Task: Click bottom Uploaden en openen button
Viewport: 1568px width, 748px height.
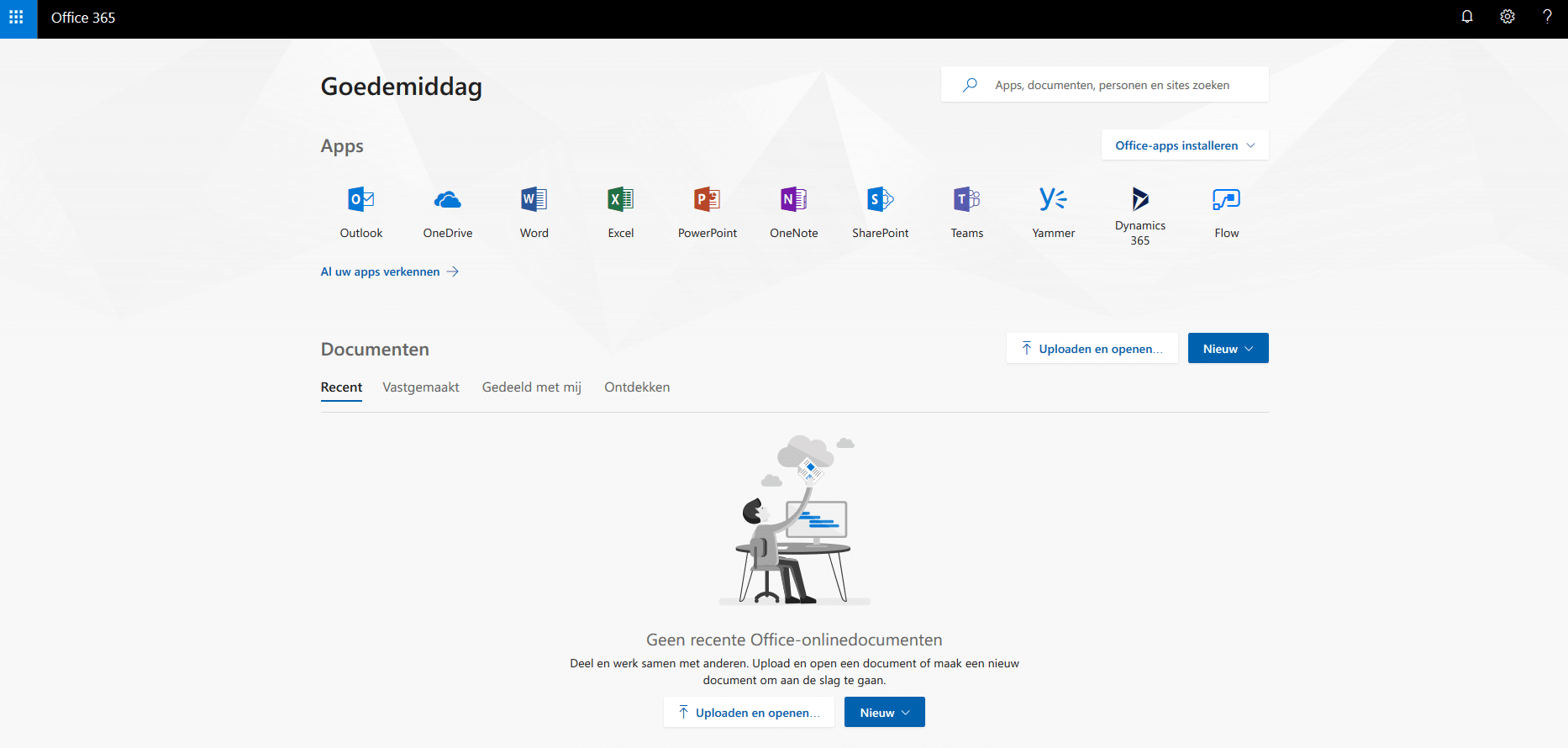Action: [x=749, y=713]
